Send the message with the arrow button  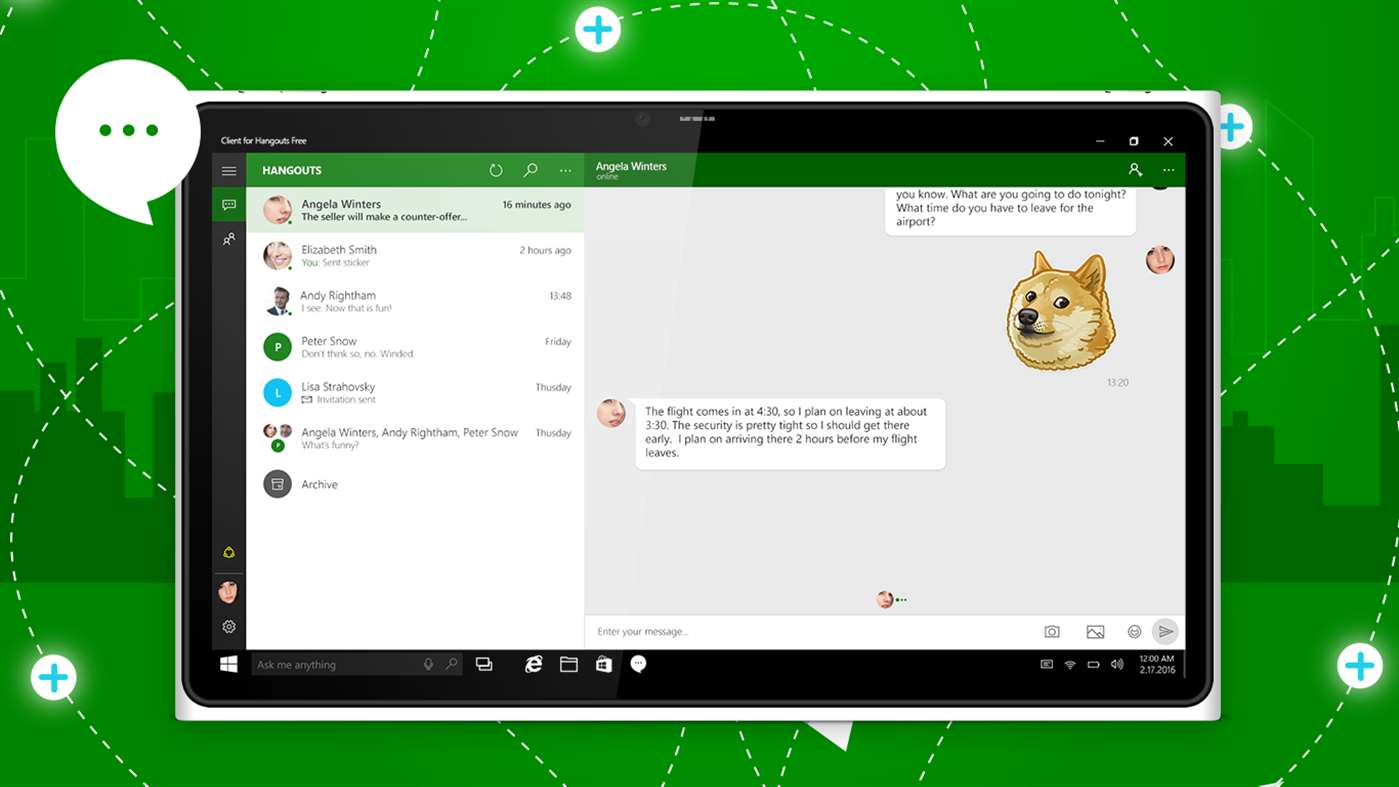pyautogui.click(x=1165, y=631)
